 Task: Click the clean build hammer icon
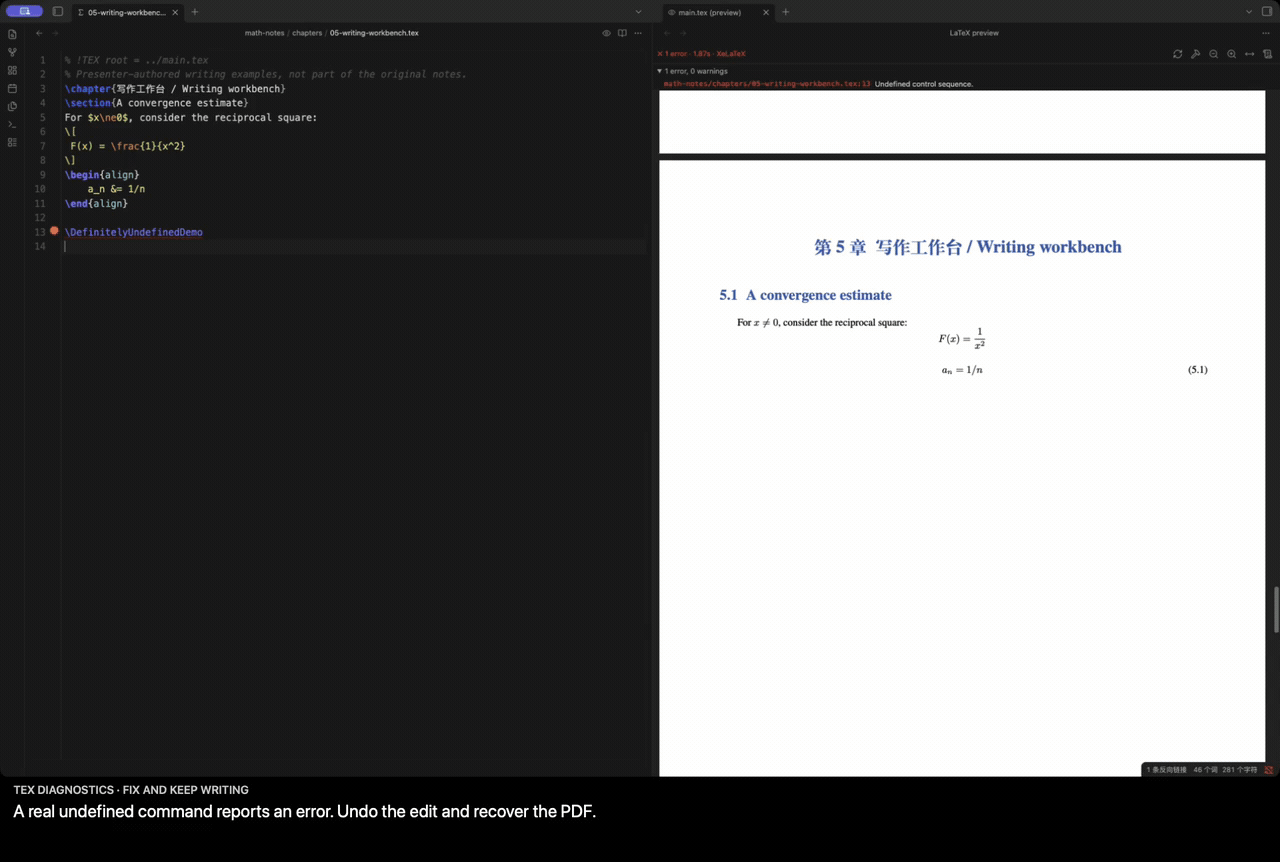(1195, 54)
